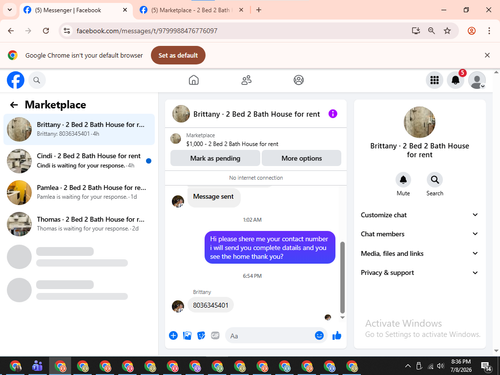The height and width of the screenshot is (375, 500).
Task: Open Chrome three-dot menu
Action: click(x=489, y=31)
